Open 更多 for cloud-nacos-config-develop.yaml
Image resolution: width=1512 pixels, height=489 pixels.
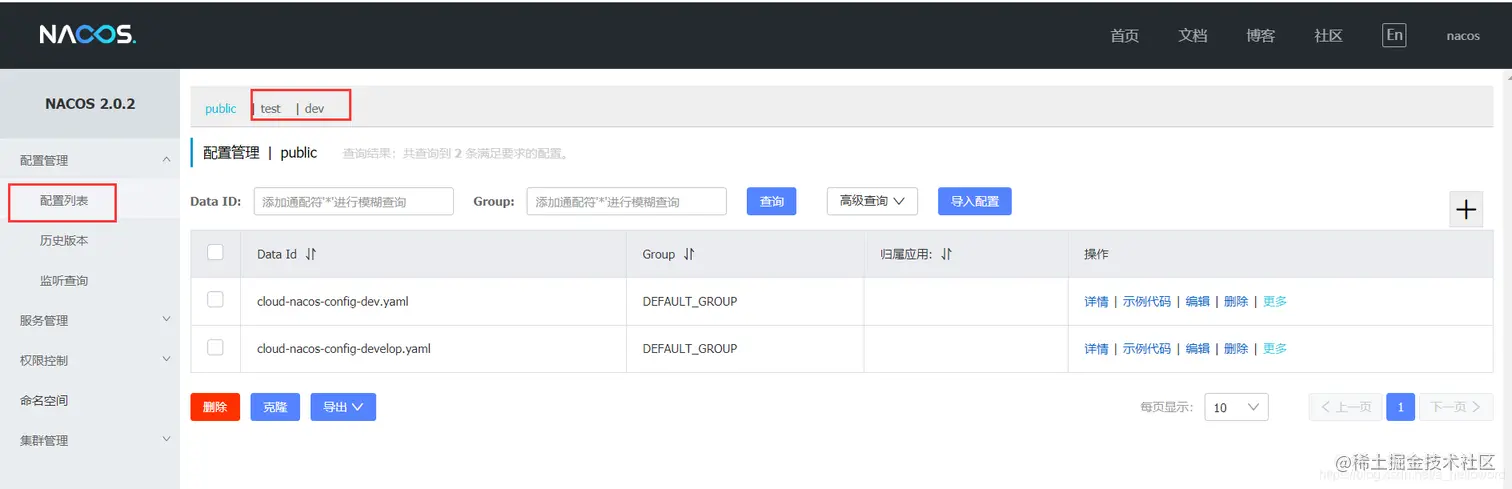1275,348
